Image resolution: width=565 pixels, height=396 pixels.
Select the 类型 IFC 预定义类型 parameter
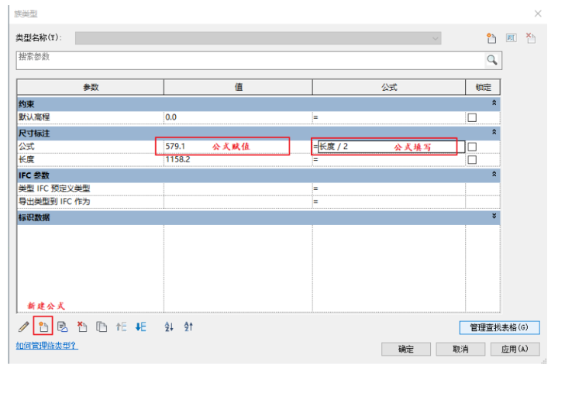coord(54,188)
